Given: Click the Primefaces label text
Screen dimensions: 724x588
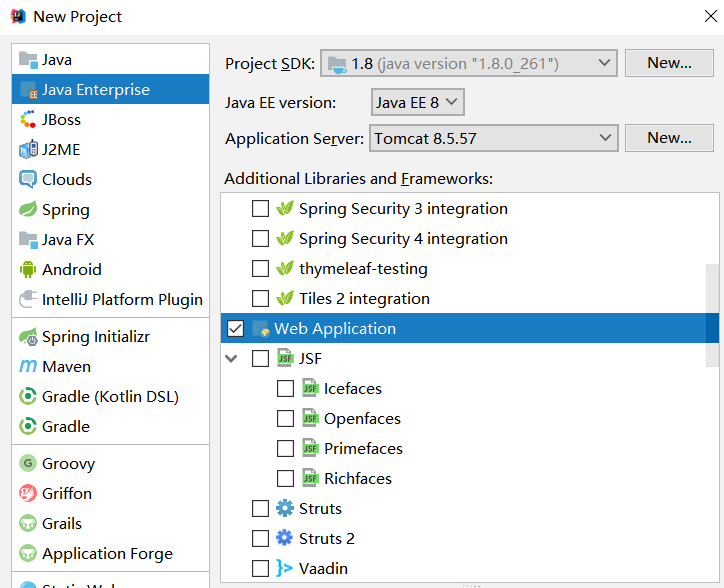Looking at the screenshot, I should tap(363, 449).
